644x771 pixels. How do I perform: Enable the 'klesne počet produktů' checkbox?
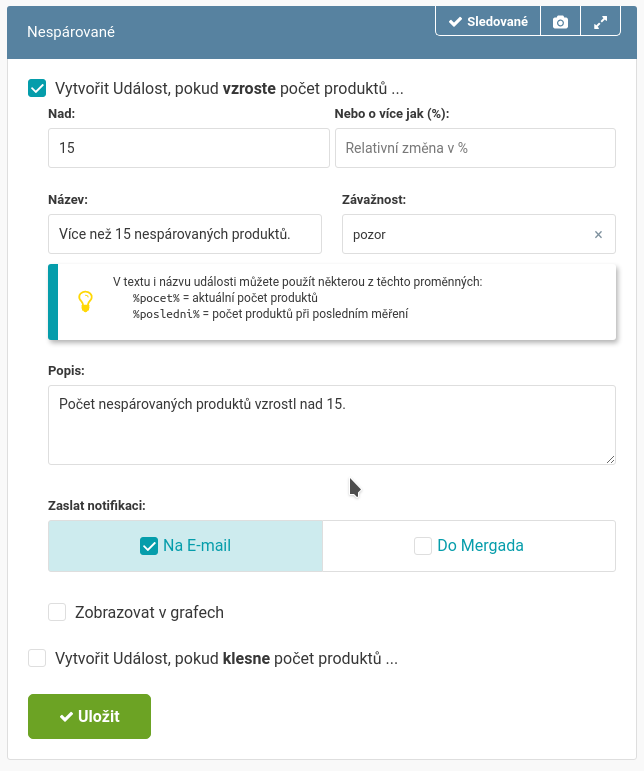tap(37, 658)
